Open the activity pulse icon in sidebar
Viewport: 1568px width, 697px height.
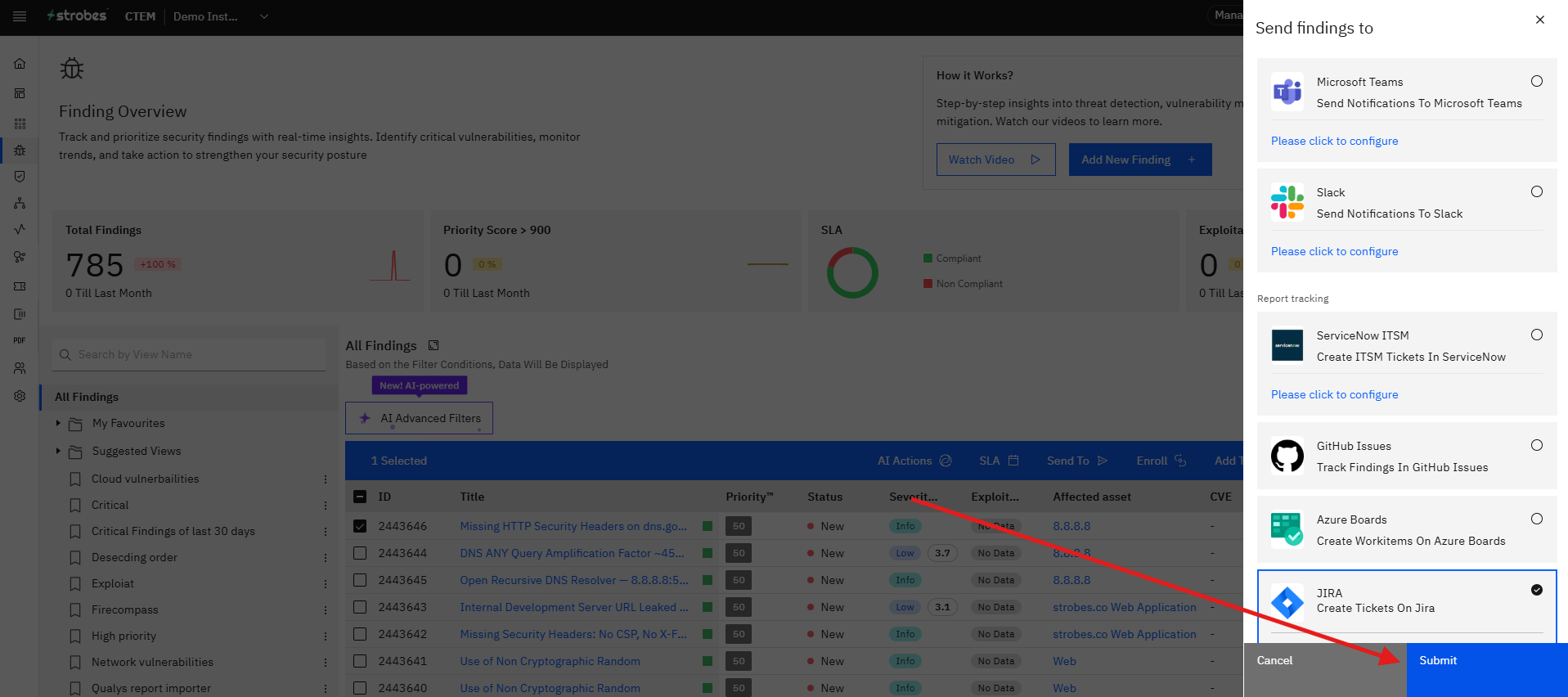tap(20, 229)
